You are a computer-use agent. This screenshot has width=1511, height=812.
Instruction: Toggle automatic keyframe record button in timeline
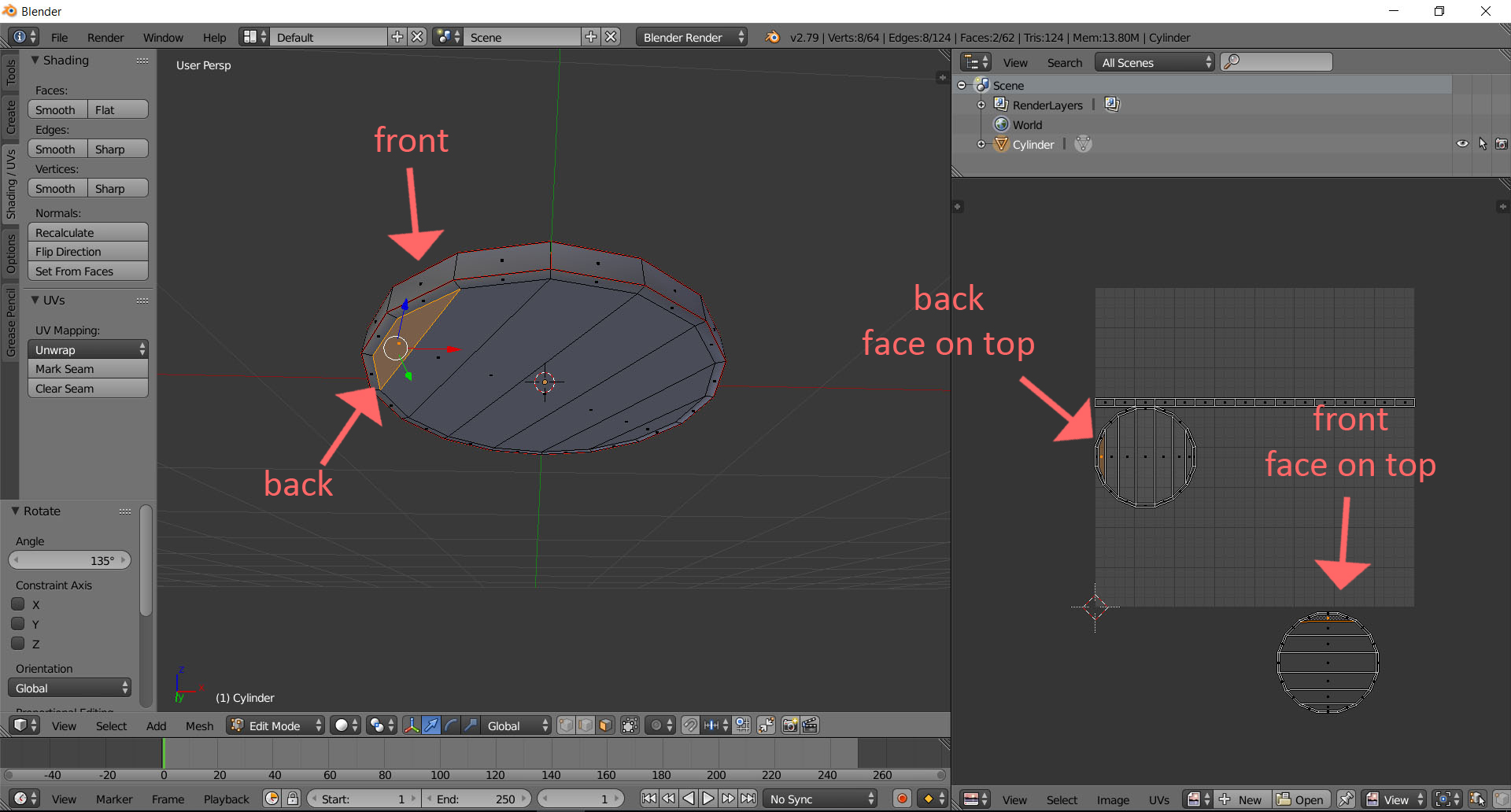tap(902, 799)
